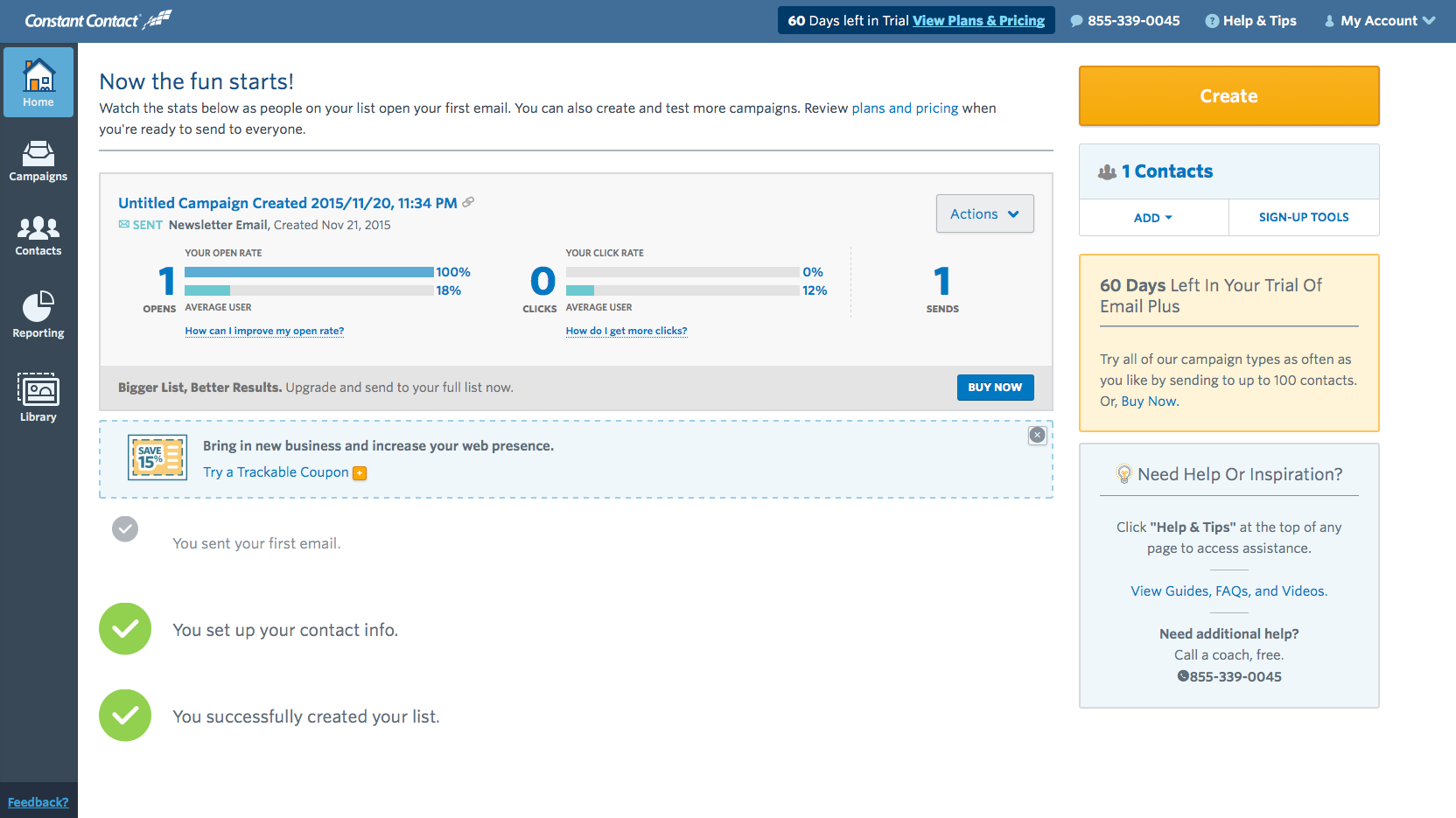This screenshot has height=818, width=1456.
Task: Click the Constant Contact logo
Action: pos(98,20)
